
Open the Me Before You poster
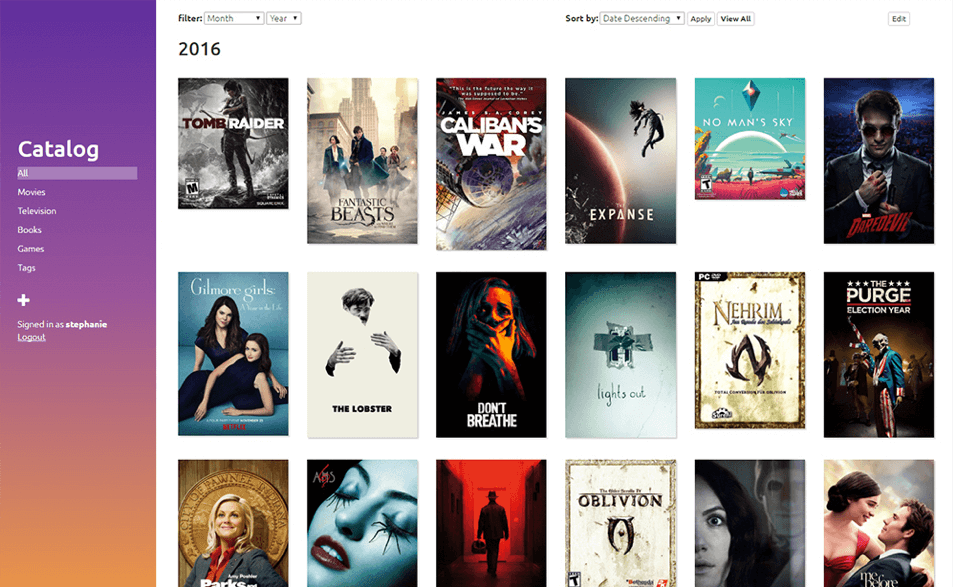coord(879,523)
